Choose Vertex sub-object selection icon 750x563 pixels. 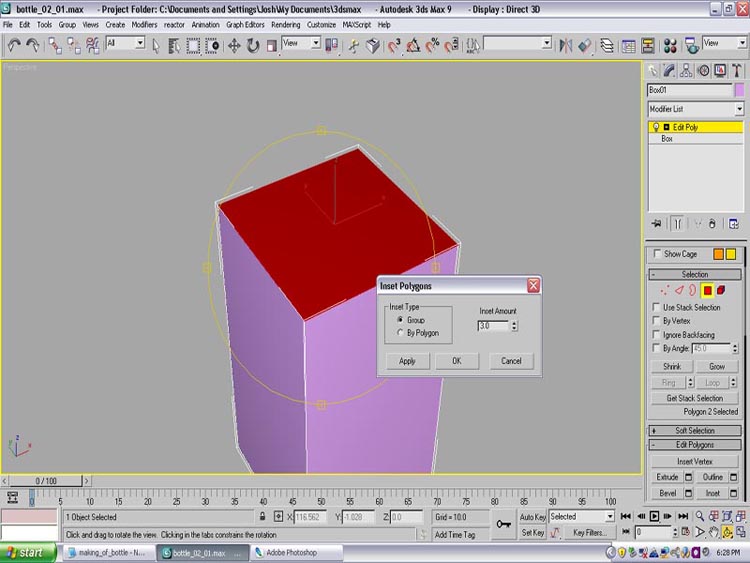(663, 290)
